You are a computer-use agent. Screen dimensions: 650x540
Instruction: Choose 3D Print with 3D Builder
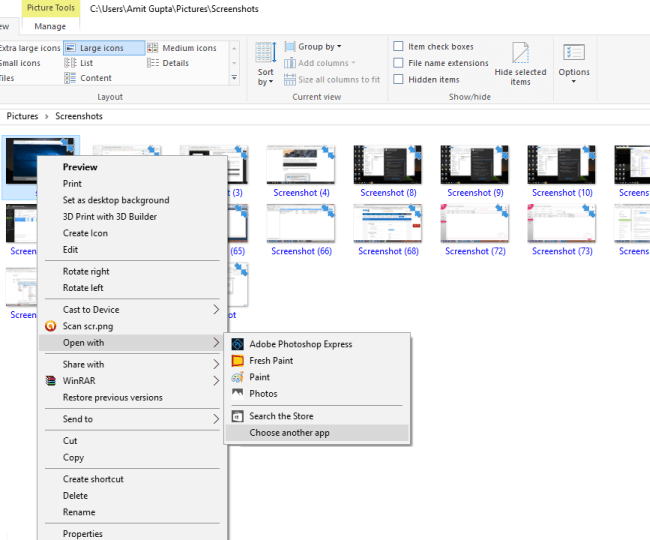coord(110,217)
